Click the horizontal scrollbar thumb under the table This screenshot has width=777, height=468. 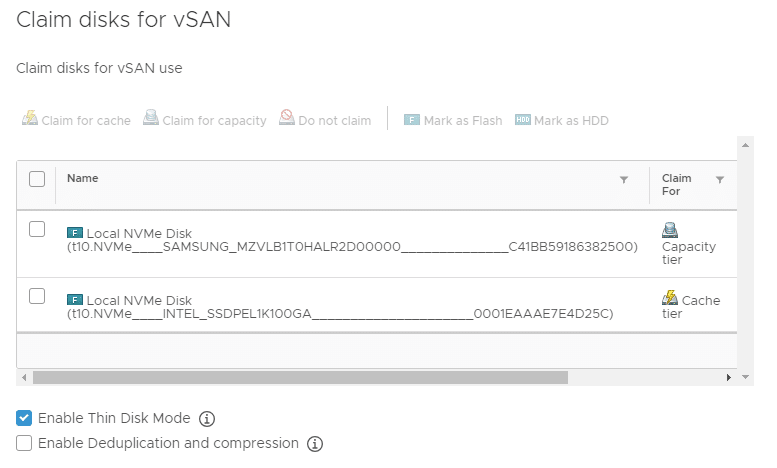[x=300, y=377]
